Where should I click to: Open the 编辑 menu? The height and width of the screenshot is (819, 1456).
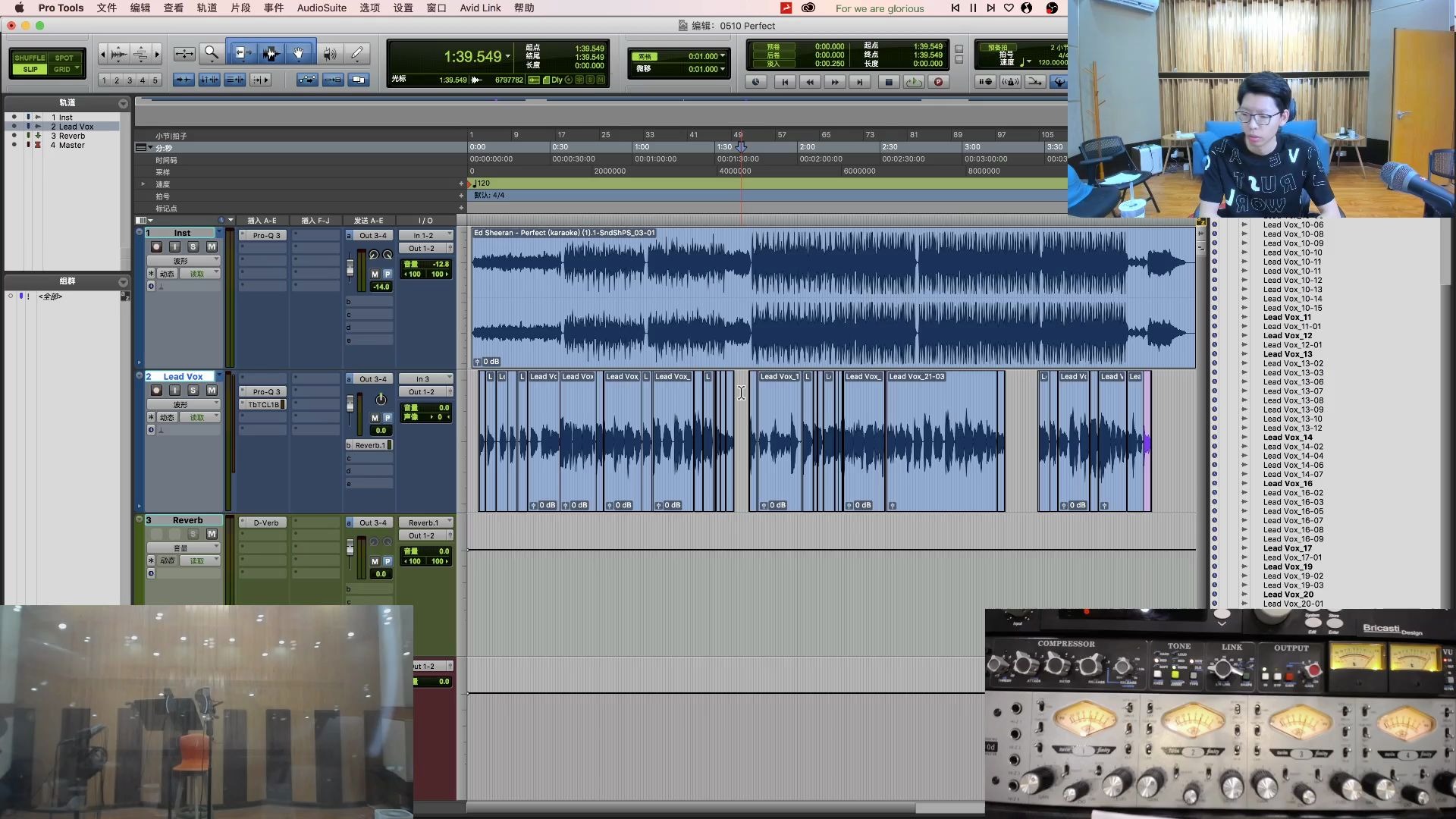140,8
